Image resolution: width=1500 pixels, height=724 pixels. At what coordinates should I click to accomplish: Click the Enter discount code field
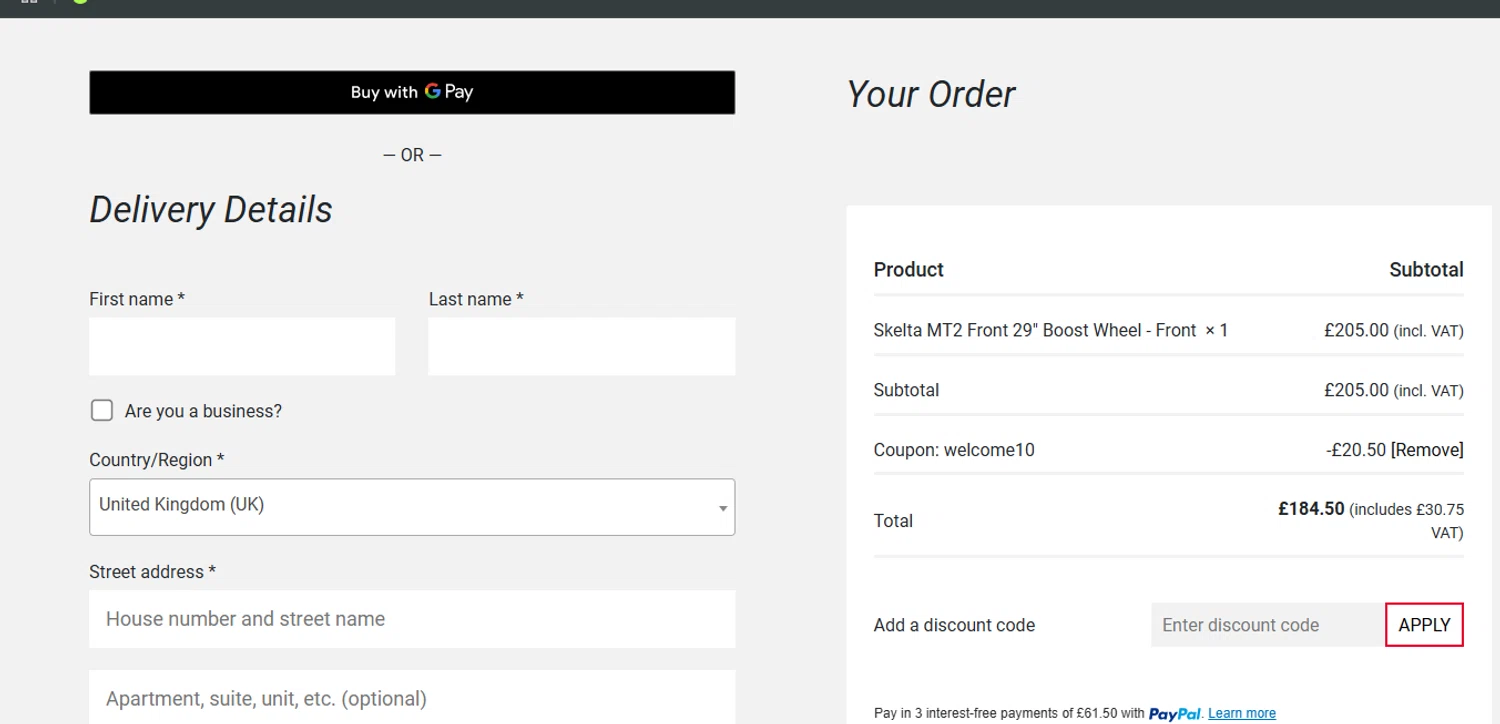point(1268,625)
